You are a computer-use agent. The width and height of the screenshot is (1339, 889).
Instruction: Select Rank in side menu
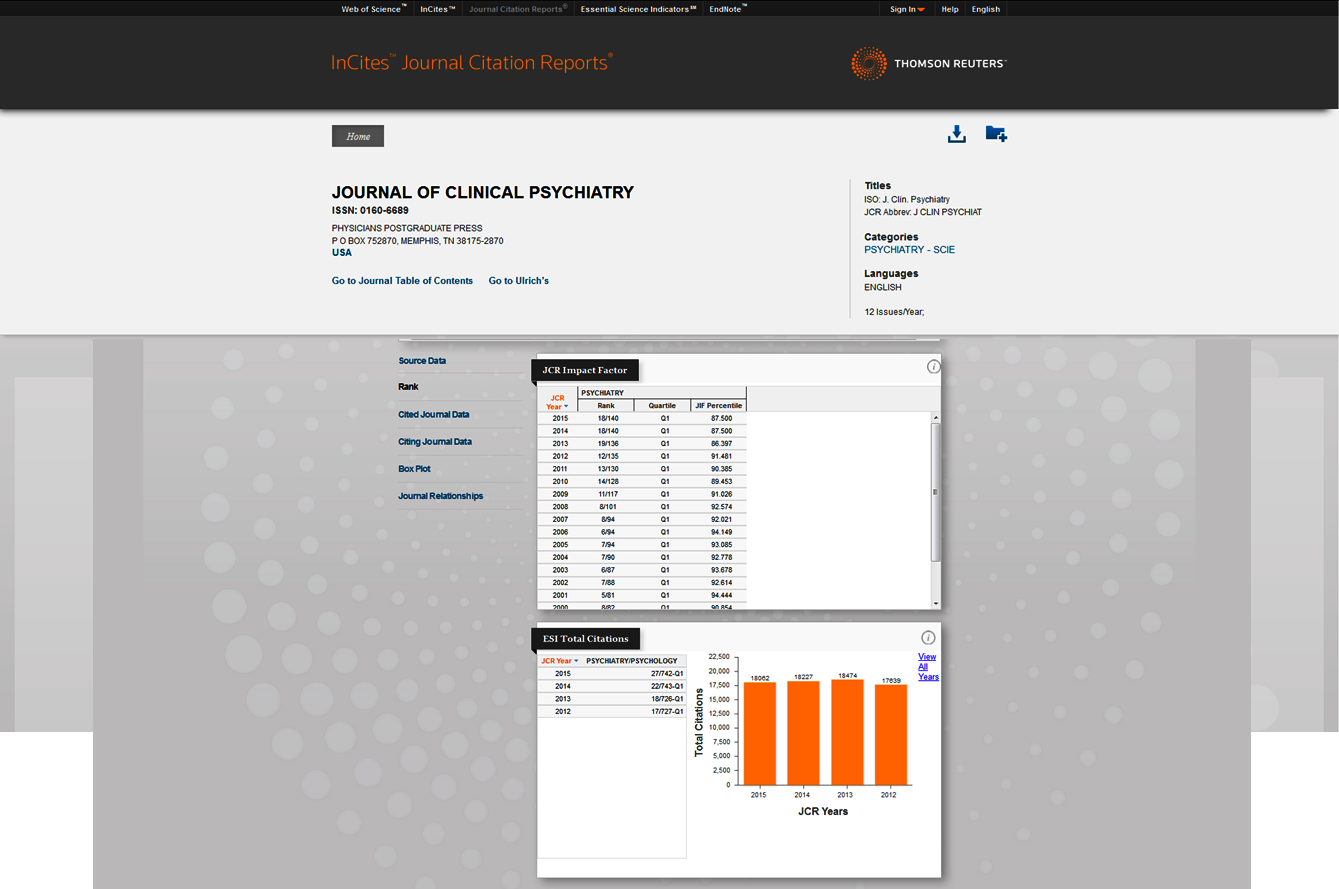coord(408,387)
